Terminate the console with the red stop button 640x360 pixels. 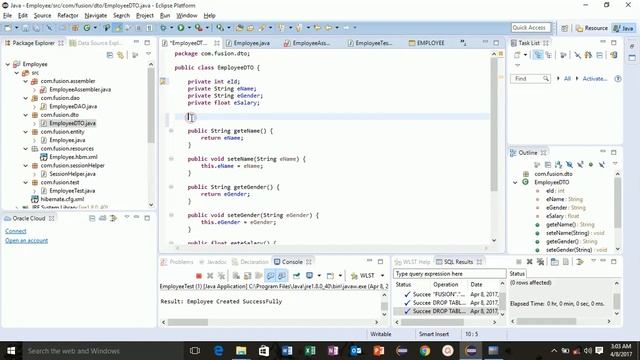click(x=199, y=276)
